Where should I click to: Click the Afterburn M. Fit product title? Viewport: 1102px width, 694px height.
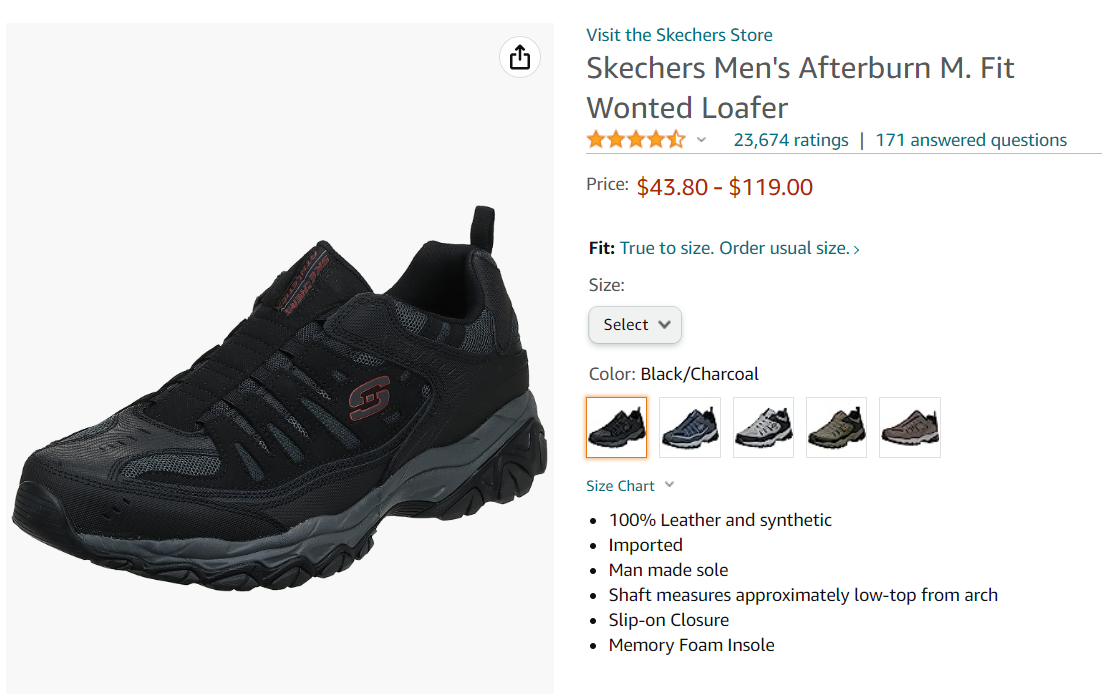pyautogui.click(x=800, y=88)
